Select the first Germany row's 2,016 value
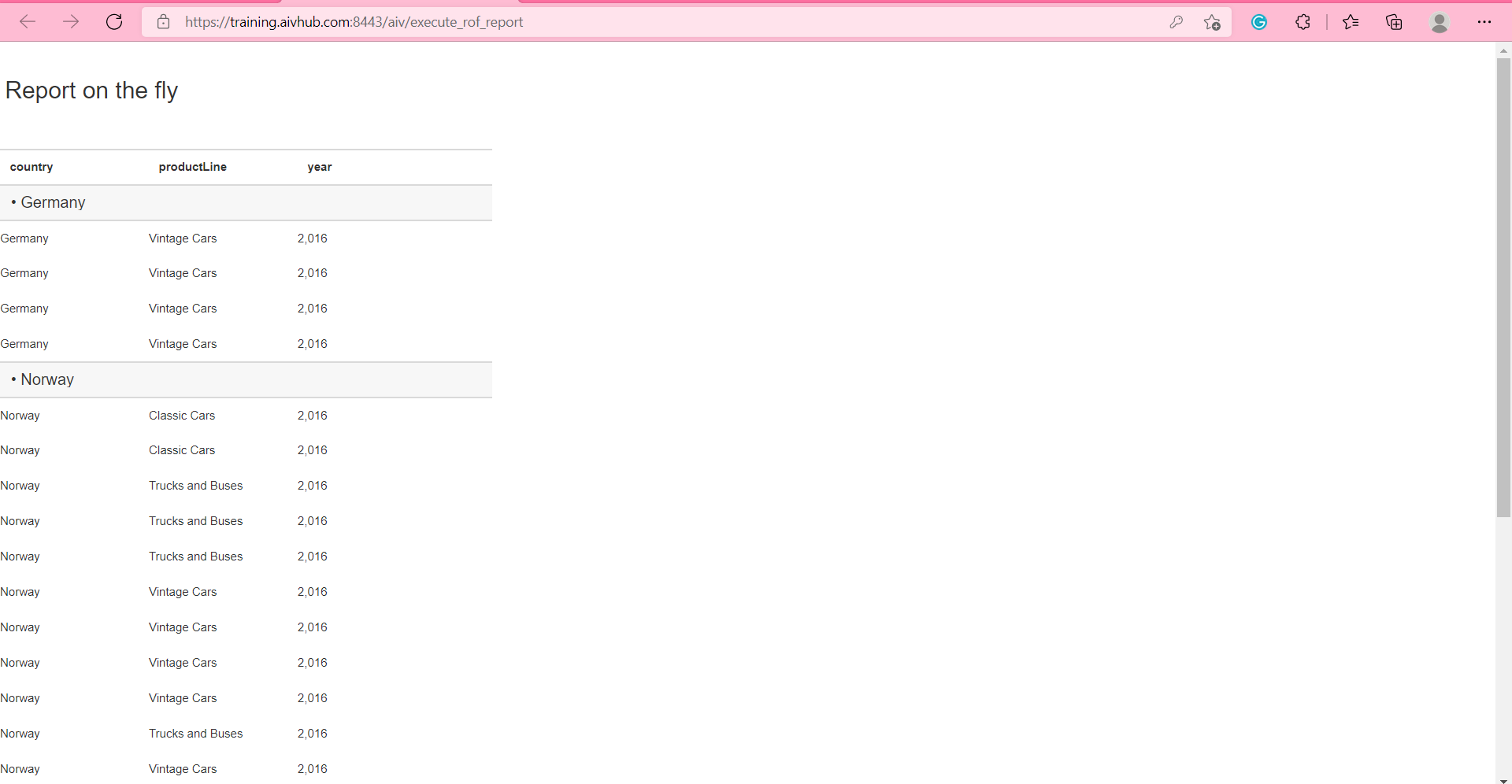The width and height of the screenshot is (1512, 784). (x=312, y=239)
